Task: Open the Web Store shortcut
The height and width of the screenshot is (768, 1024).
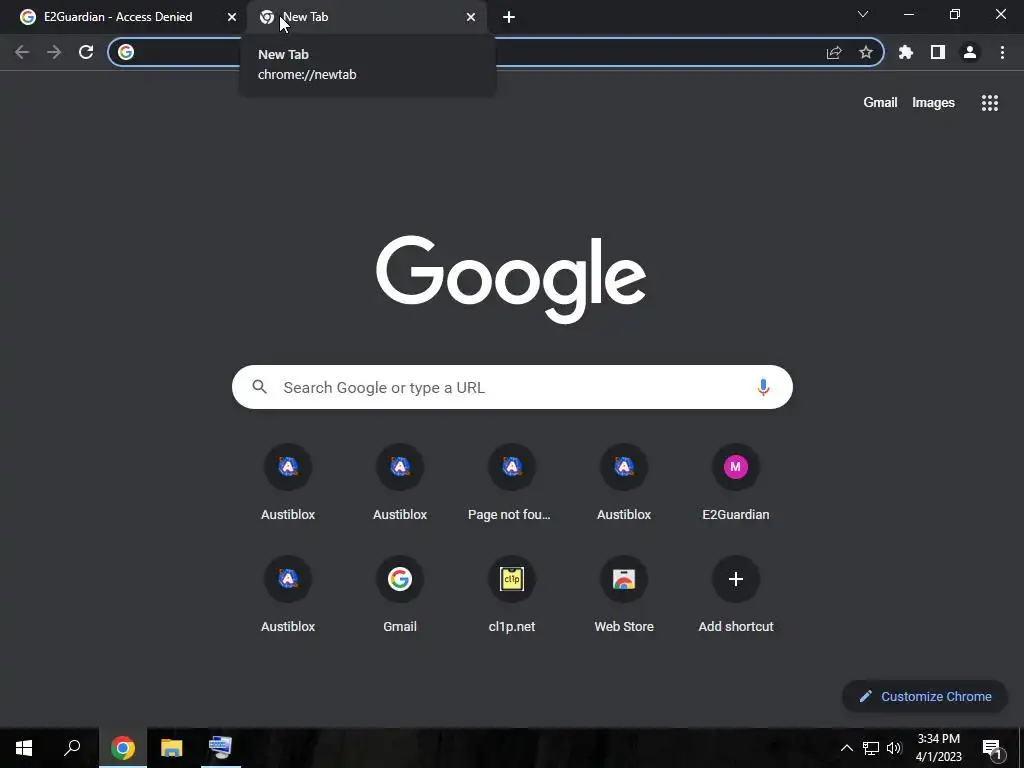Action: click(624, 595)
